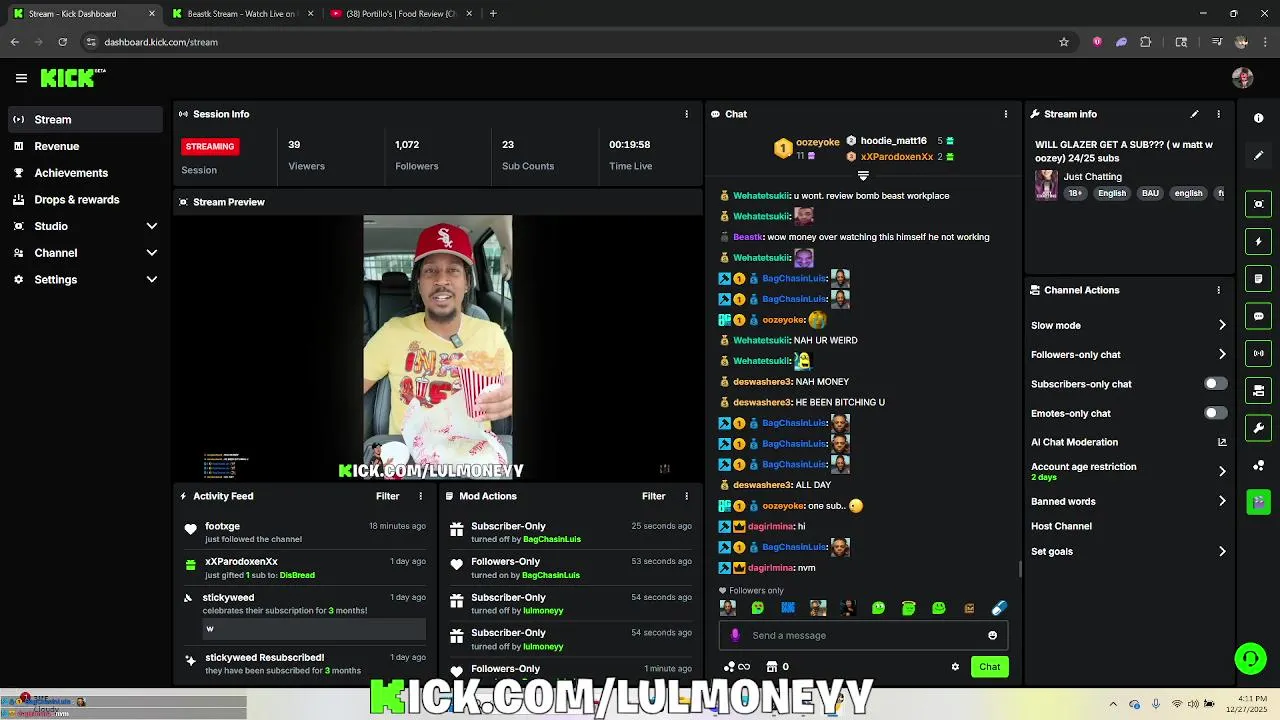The width and height of the screenshot is (1280, 720).
Task: Click the info circle icon in right sidebar
Action: pyautogui.click(x=1259, y=118)
